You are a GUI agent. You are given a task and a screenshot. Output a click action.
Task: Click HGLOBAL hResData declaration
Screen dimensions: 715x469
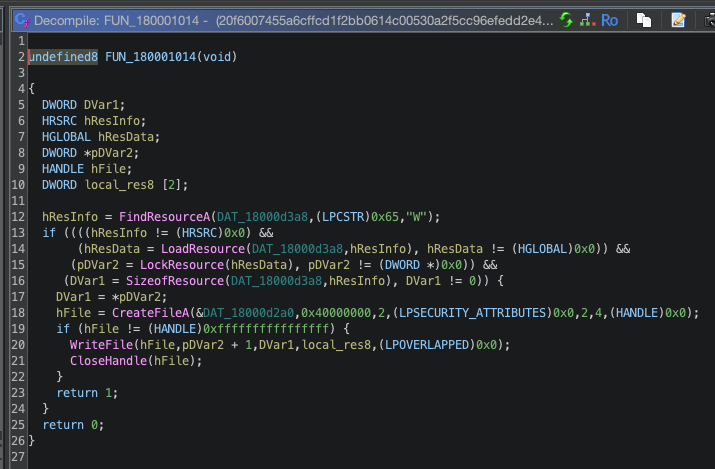tap(101, 137)
